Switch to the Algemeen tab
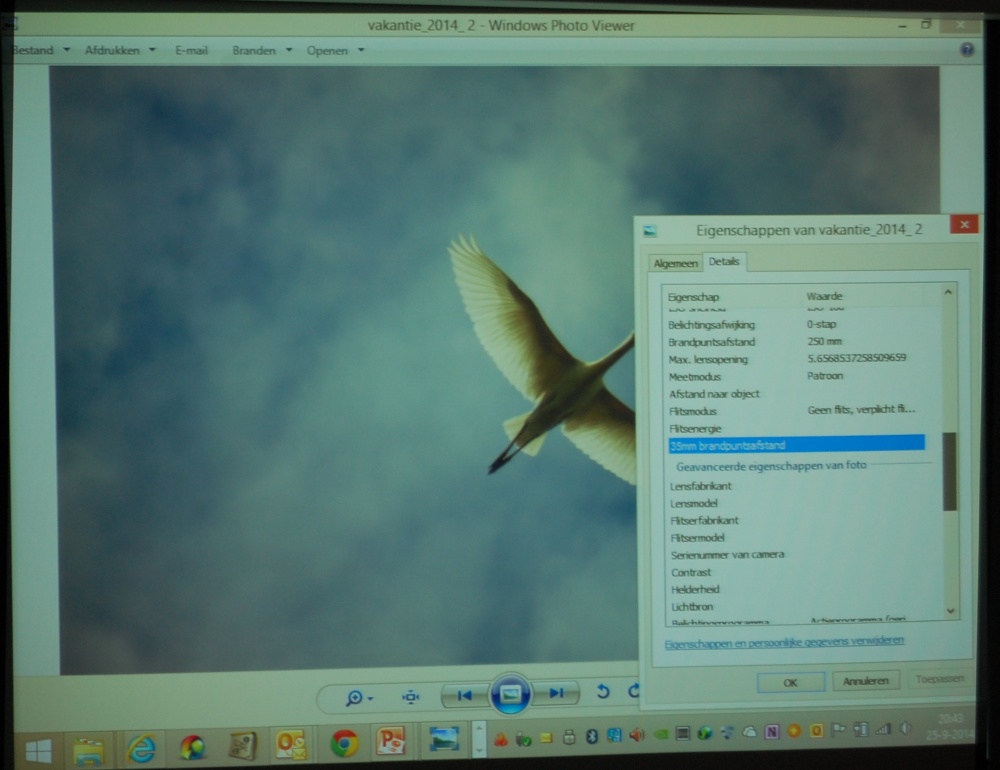 coord(675,263)
